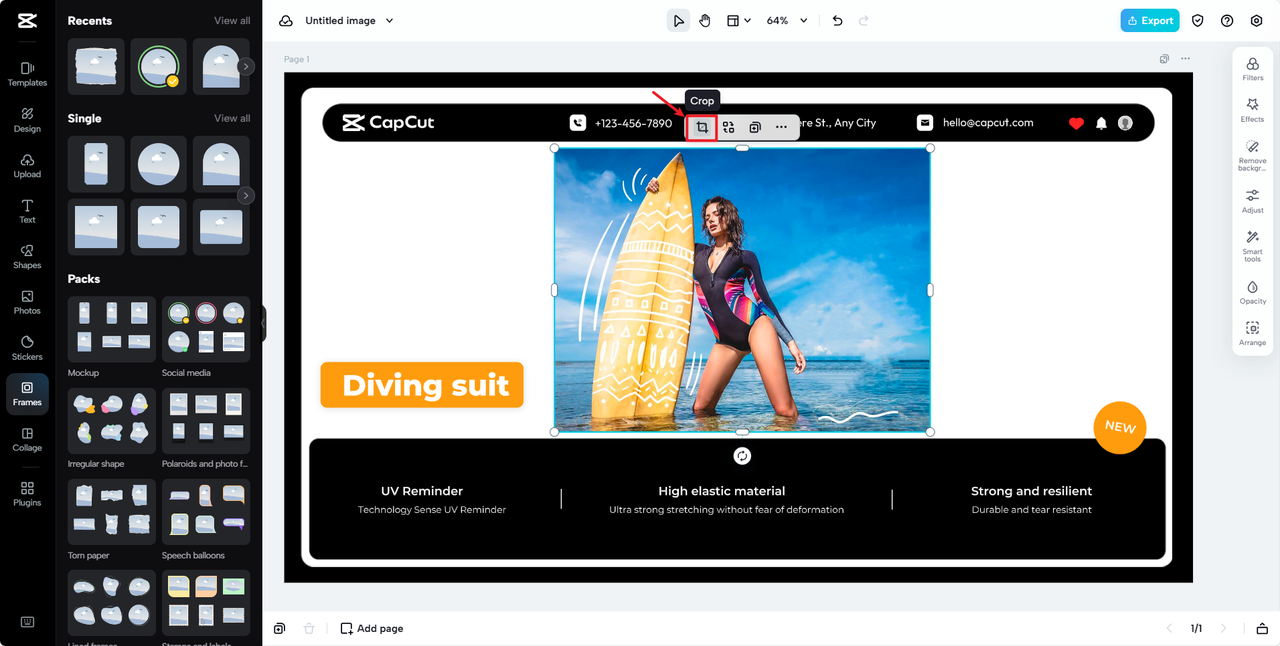Open the Help question mark icon

tap(1227, 21)
